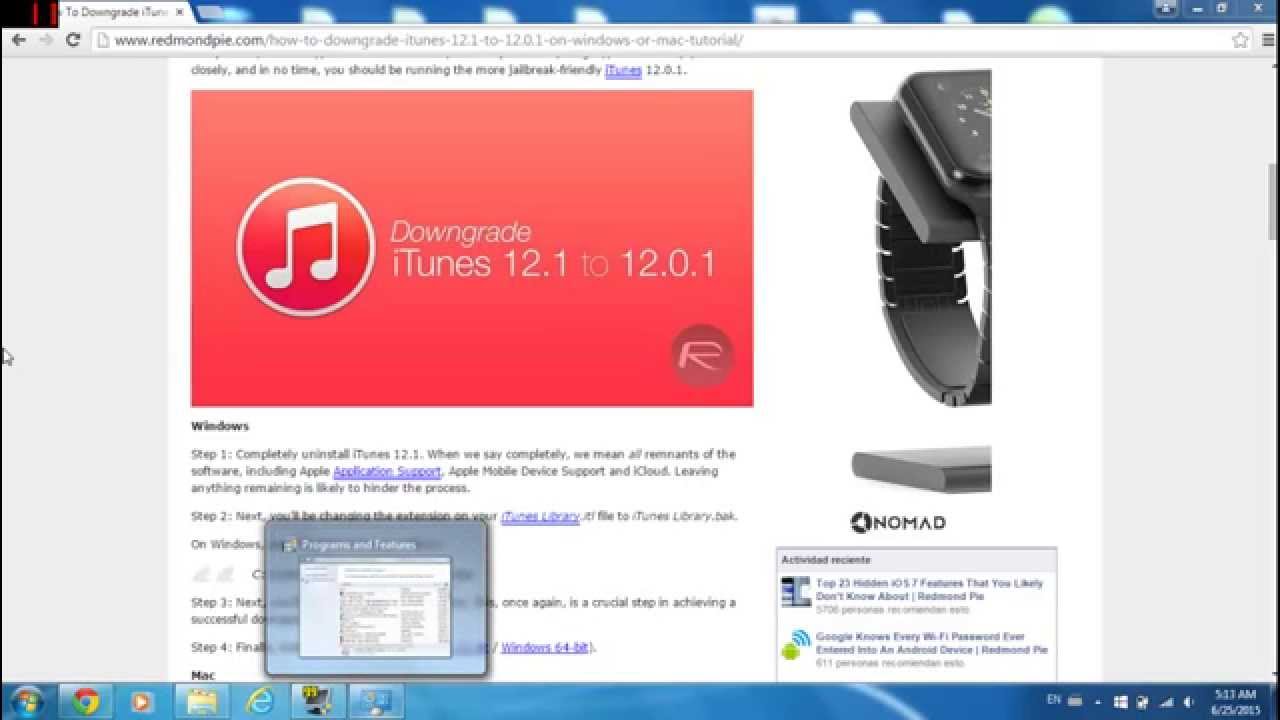Click the Action Center flag tray icon
The height and width of the screenshot is (720, 1280).
pos(1143,701)
